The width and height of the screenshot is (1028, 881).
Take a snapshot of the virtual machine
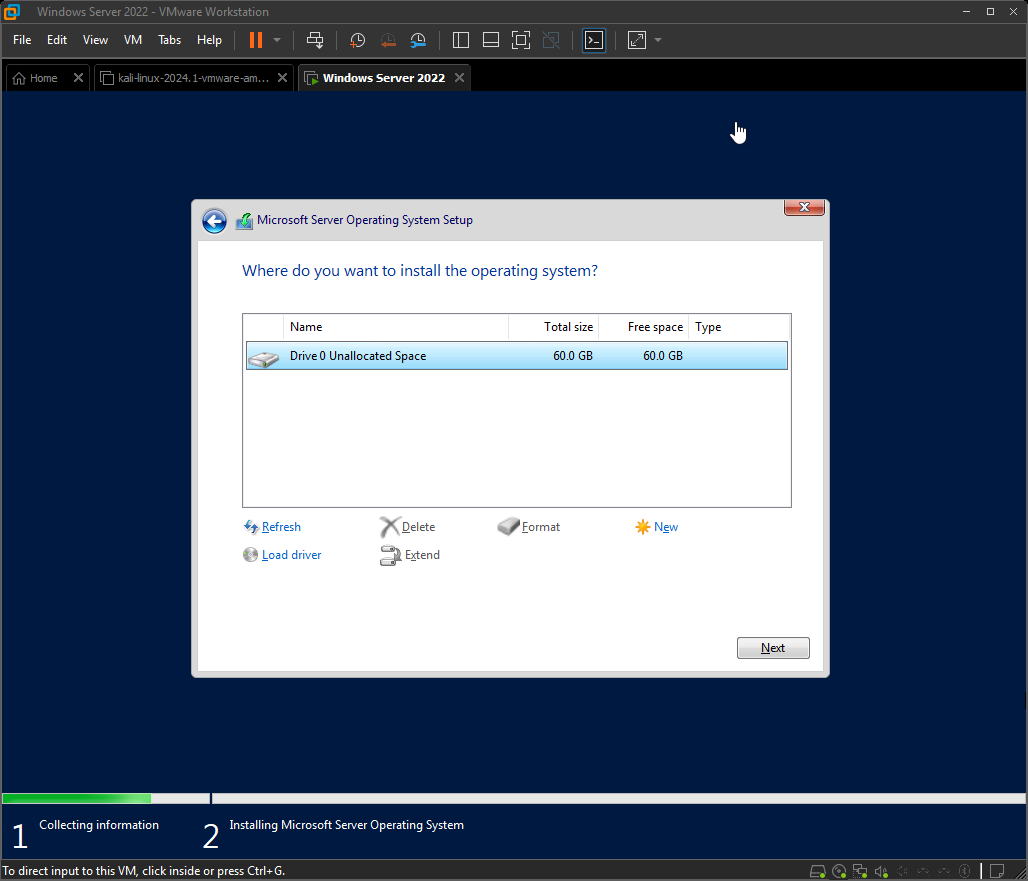(x=357, y=40)
